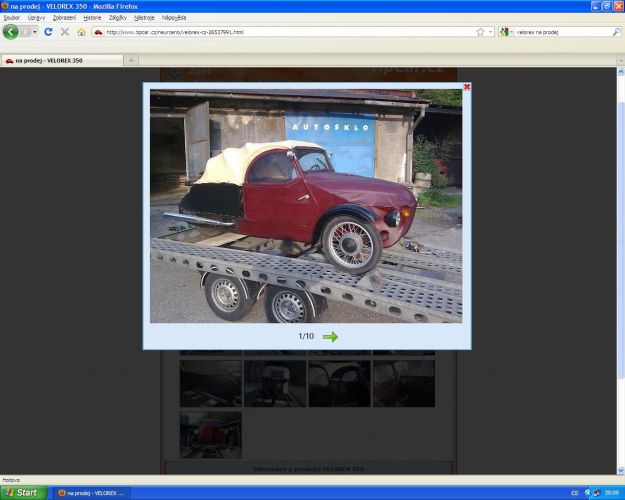Screen dimensions: 625x500
Task: Click the vertical page scrollbar thumb
Action: click(x=621, y=239)
